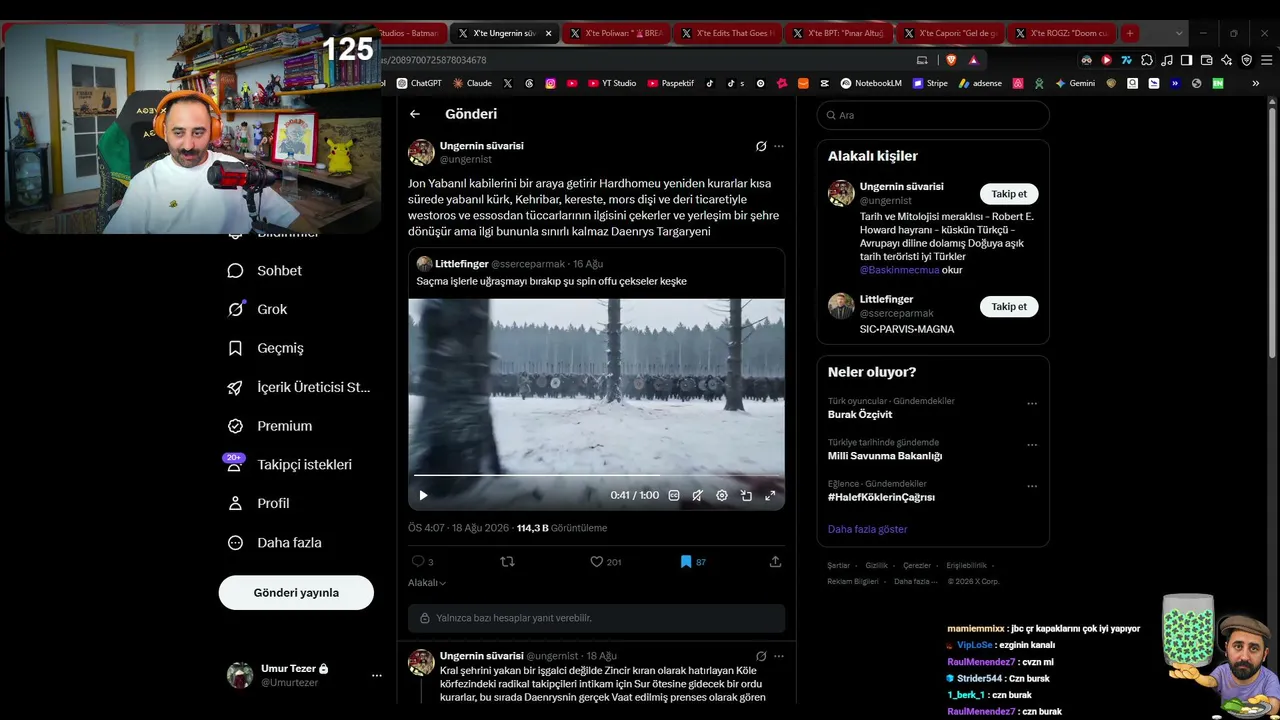The width and height of the screenshot is (1280, 720).
Task: Open the Gemini bookmark
Action: tap(1075, 83)
